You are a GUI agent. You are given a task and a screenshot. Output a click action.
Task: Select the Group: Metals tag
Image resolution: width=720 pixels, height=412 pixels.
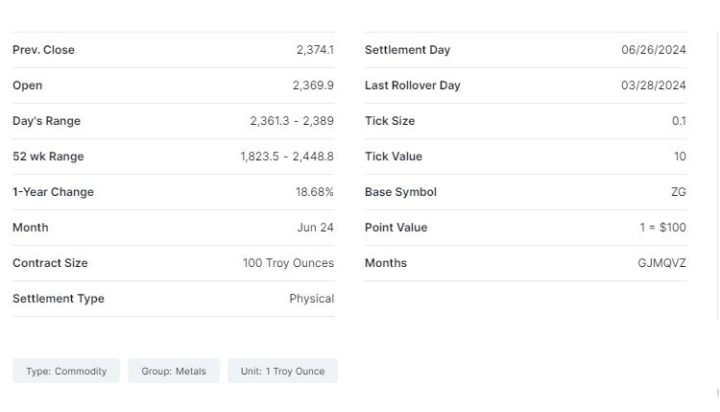pos(173,371)
